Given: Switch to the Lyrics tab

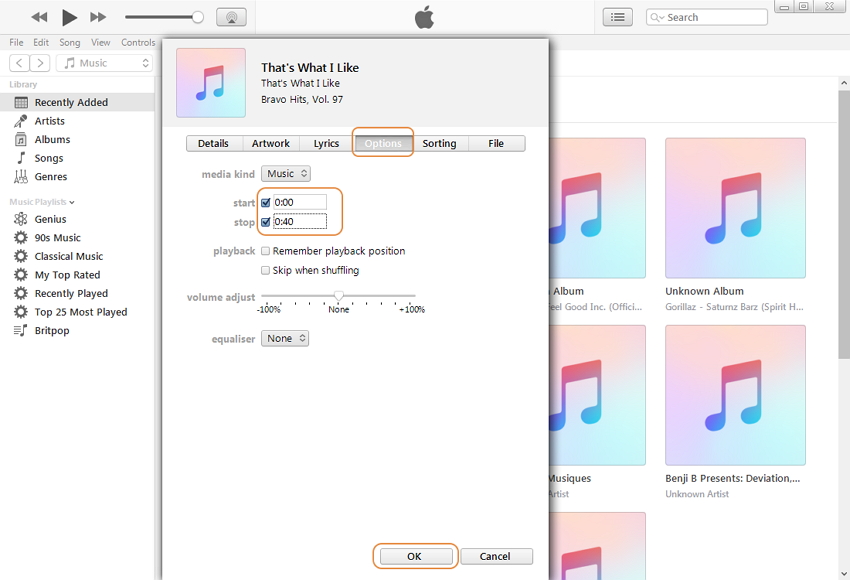Looking at the screenshot, I should point(326,144).
